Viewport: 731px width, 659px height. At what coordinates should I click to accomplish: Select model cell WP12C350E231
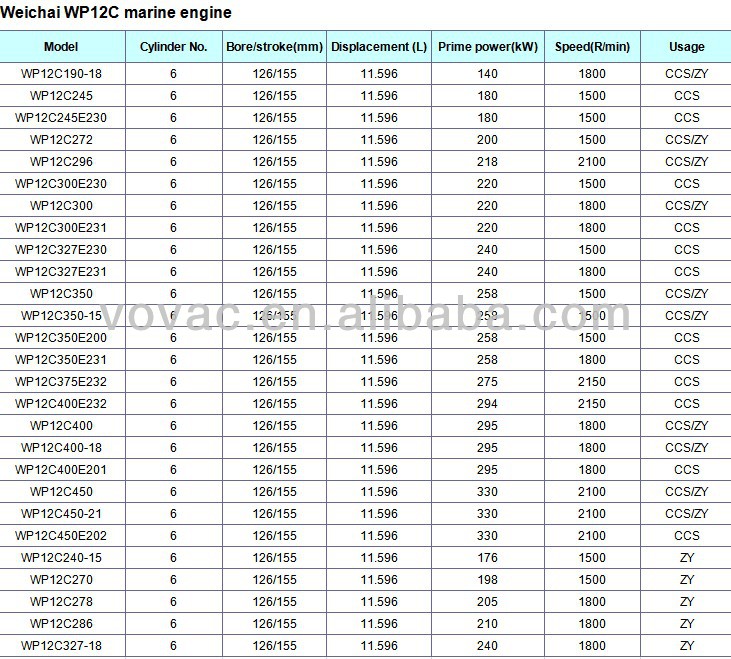61,359
